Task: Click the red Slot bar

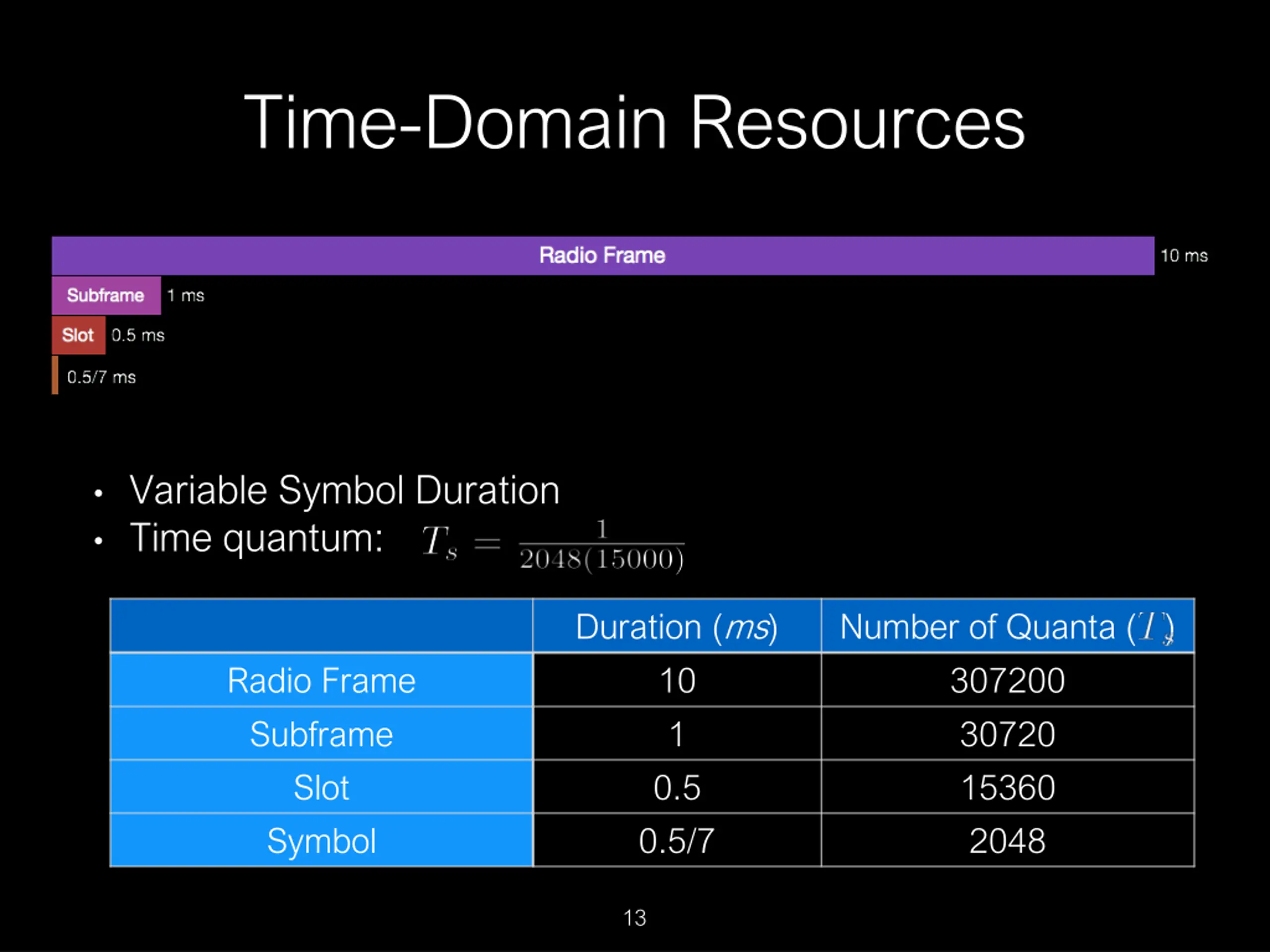Action: (x=79, y=335)
